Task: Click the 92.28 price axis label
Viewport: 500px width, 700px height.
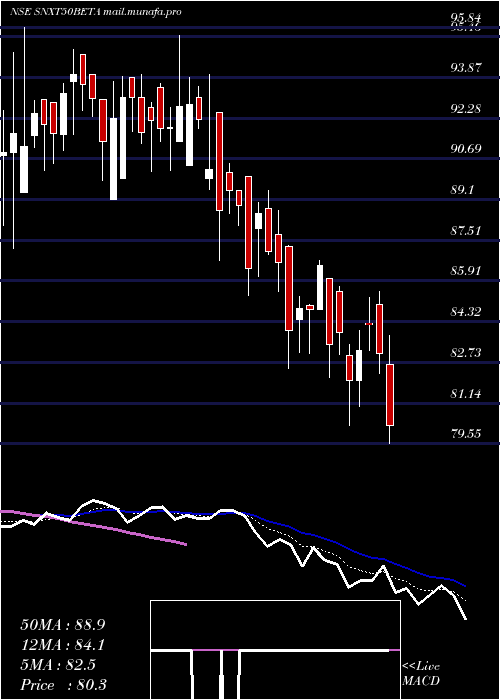Action: pos(466,108)
